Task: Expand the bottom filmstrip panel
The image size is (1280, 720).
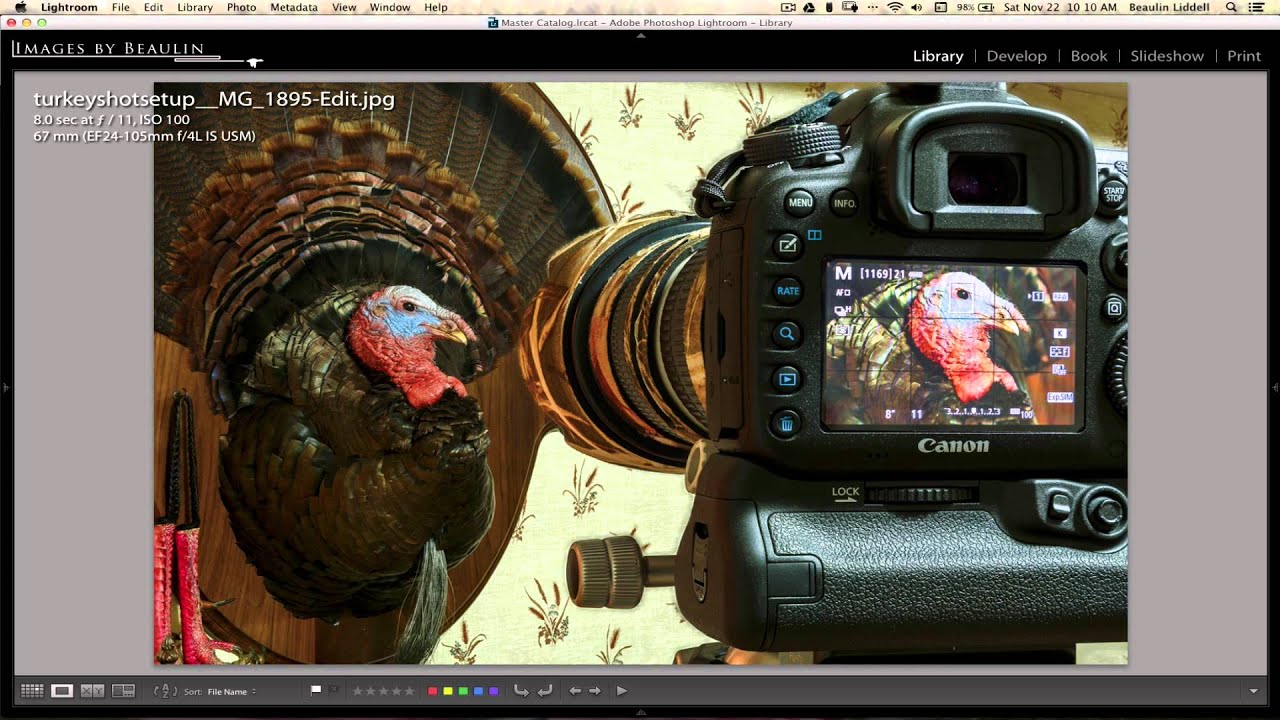Action: pyautogui.click(x=641, y=712)
